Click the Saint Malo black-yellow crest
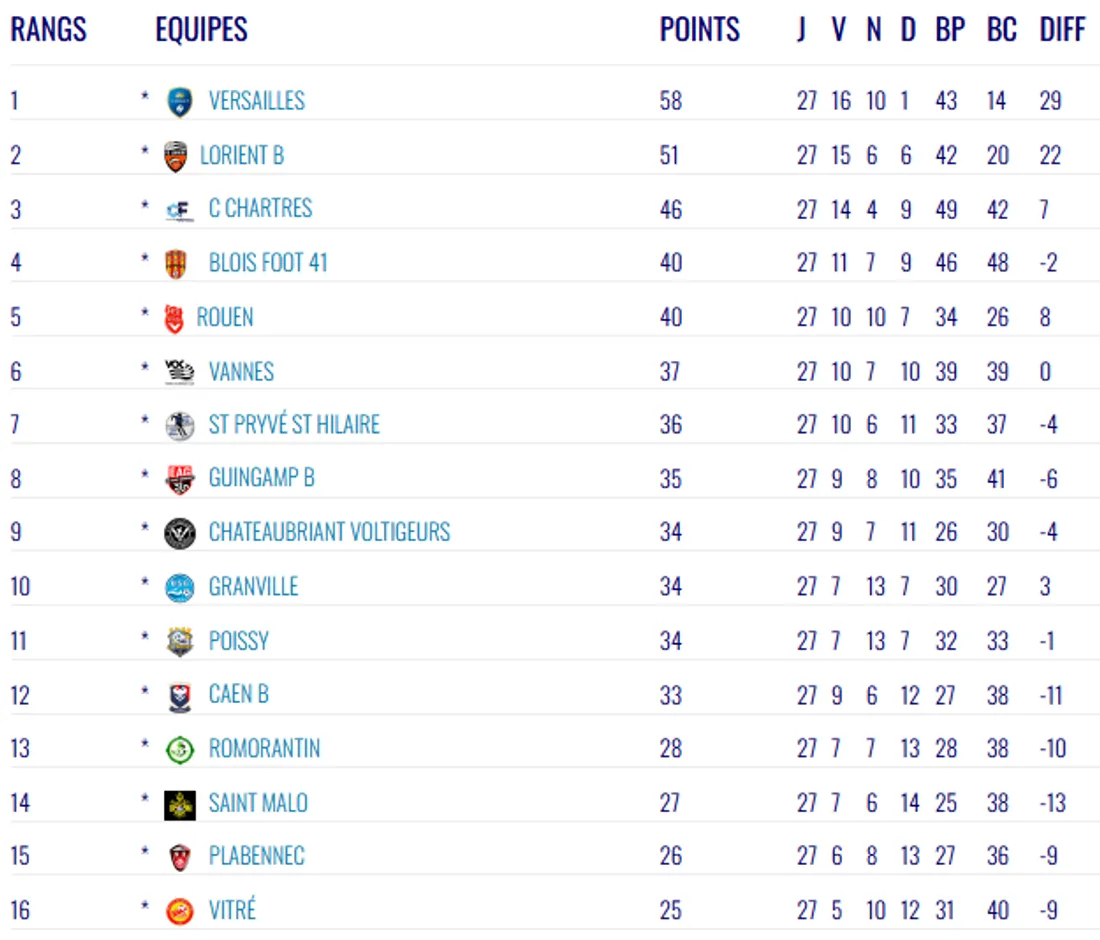The width and height of the screenshot is (1100, 940). (180, 804)
